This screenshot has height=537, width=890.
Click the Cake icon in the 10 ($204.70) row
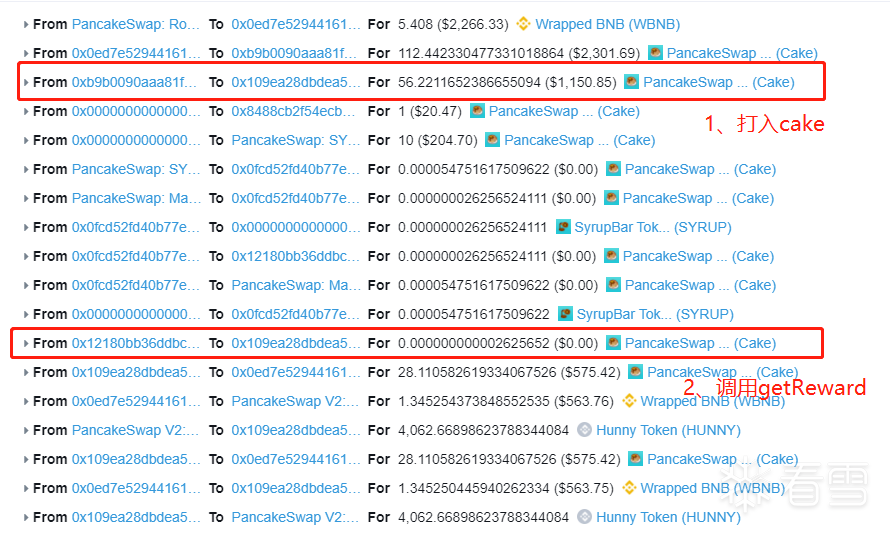(x=493, y=140)
